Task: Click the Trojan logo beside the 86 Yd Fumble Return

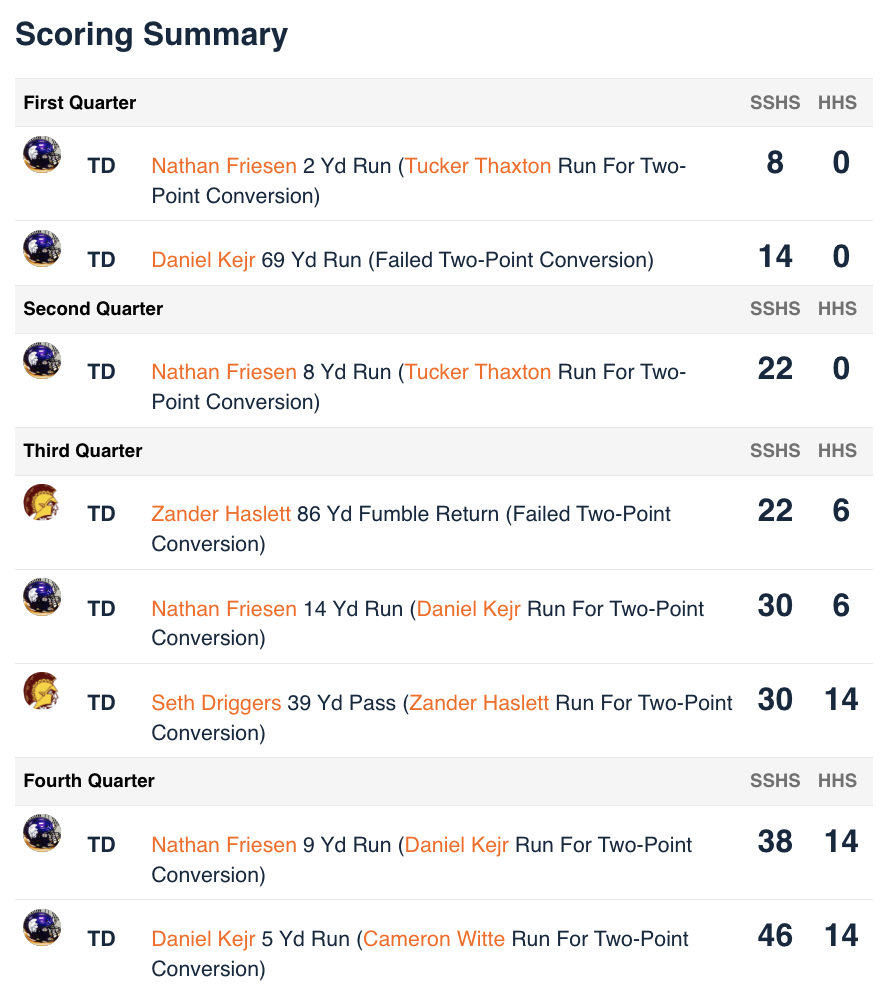Action: coord(42,503)
